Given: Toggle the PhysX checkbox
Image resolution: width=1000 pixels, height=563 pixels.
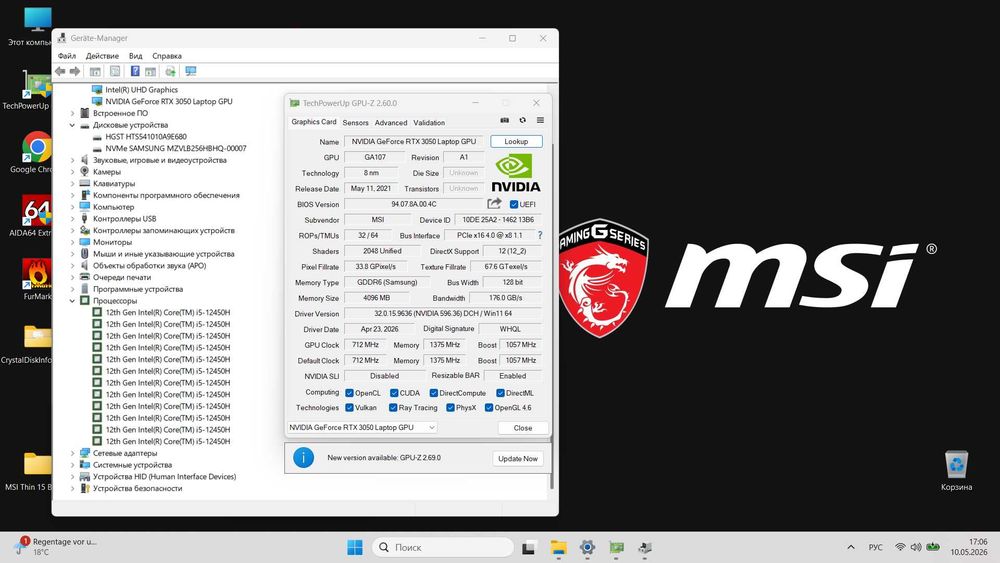Looking at the screenshot, I should pos(450,408).
